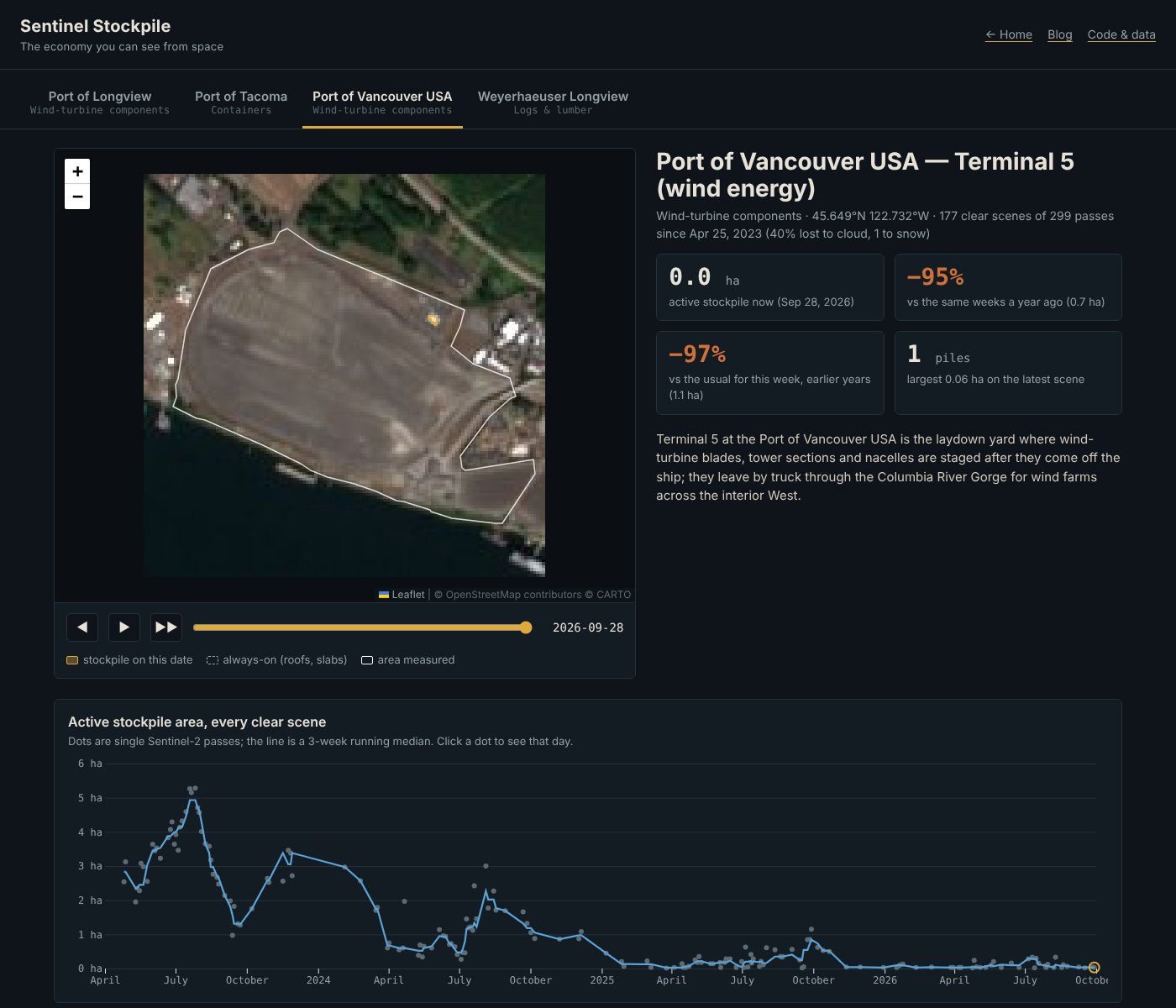The width and height of the screenshot is (1176, 1008).
Task: Click the date scrubber slider handle
Action: (526, 627)
